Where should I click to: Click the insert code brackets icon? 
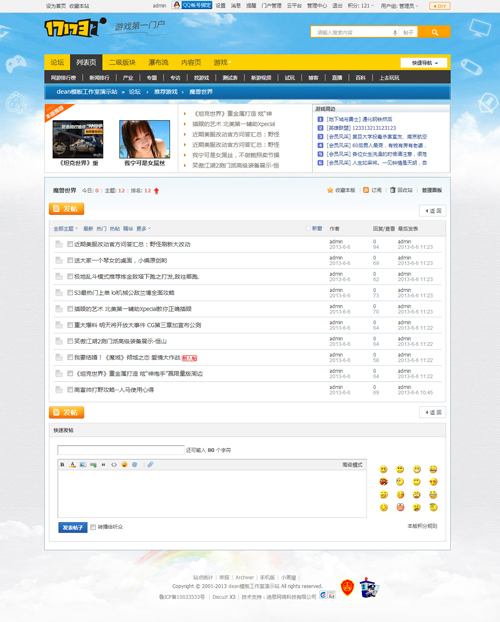[x=114, y=465]
